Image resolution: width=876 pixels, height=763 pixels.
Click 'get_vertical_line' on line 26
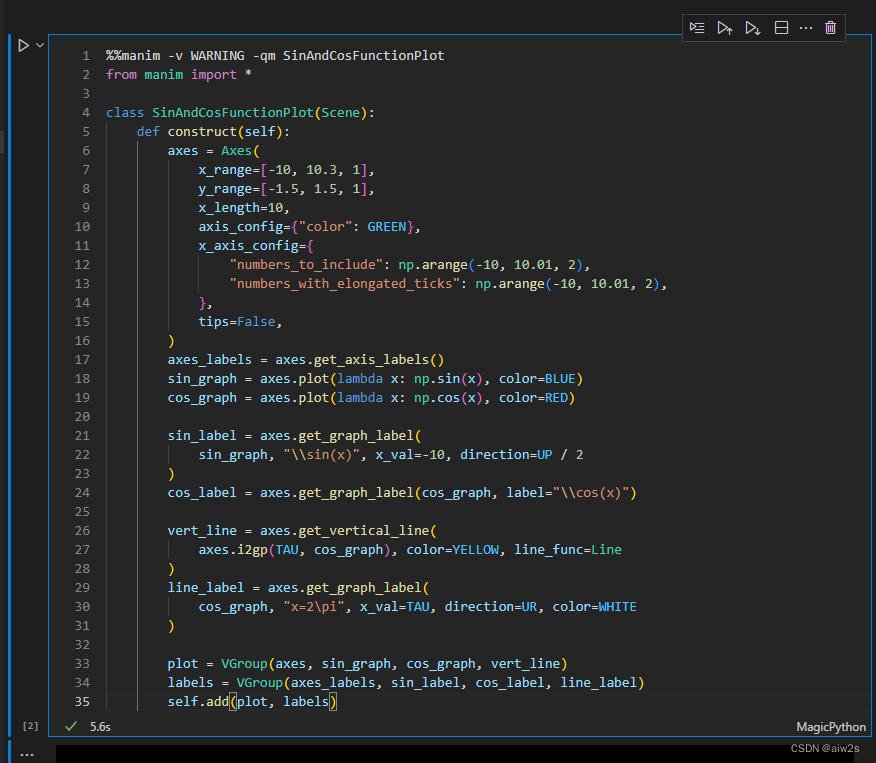pos(364,531)
